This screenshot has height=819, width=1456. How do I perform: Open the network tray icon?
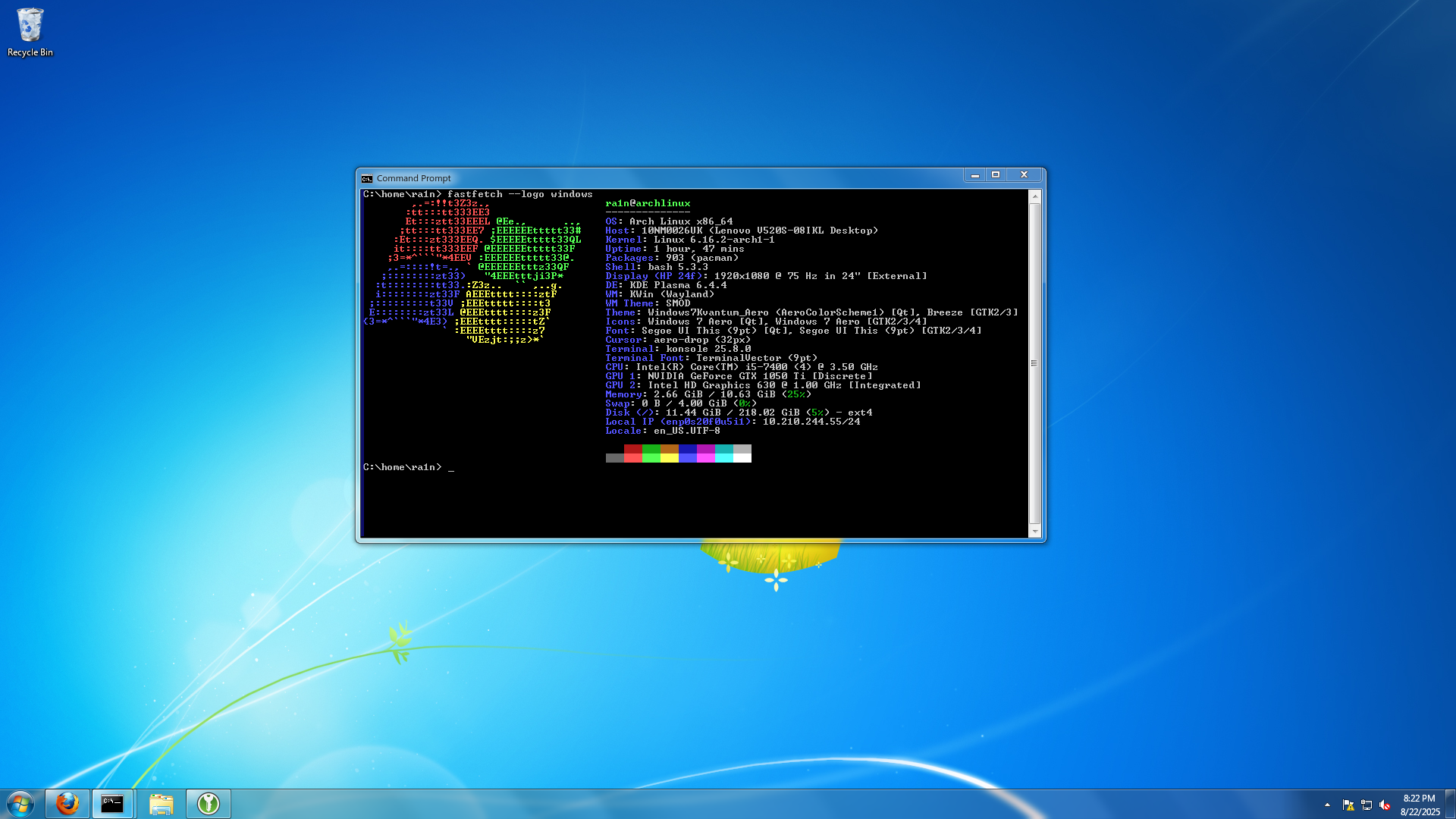[x=1367, y=805]
